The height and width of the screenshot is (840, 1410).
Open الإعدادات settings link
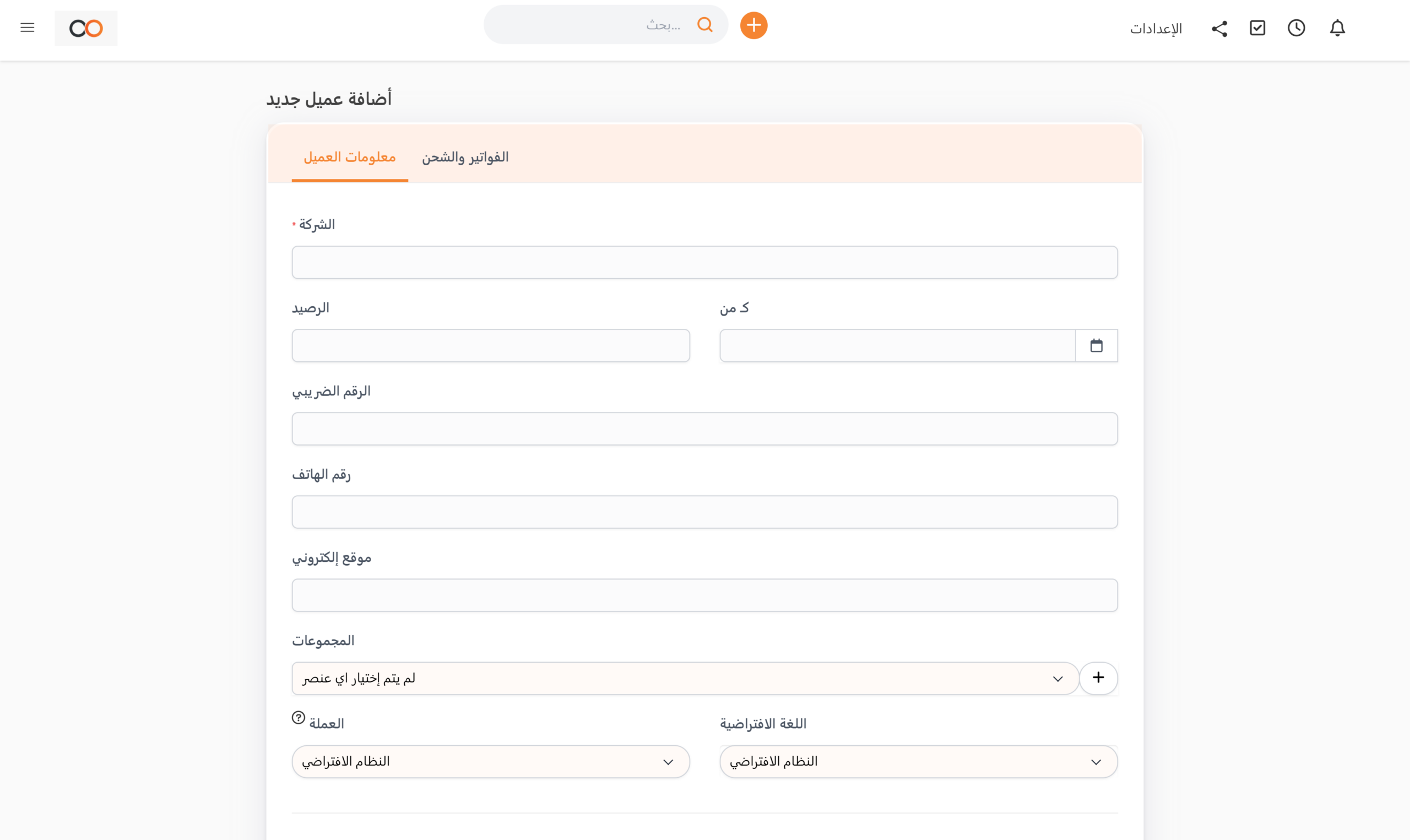(1156, 29)
